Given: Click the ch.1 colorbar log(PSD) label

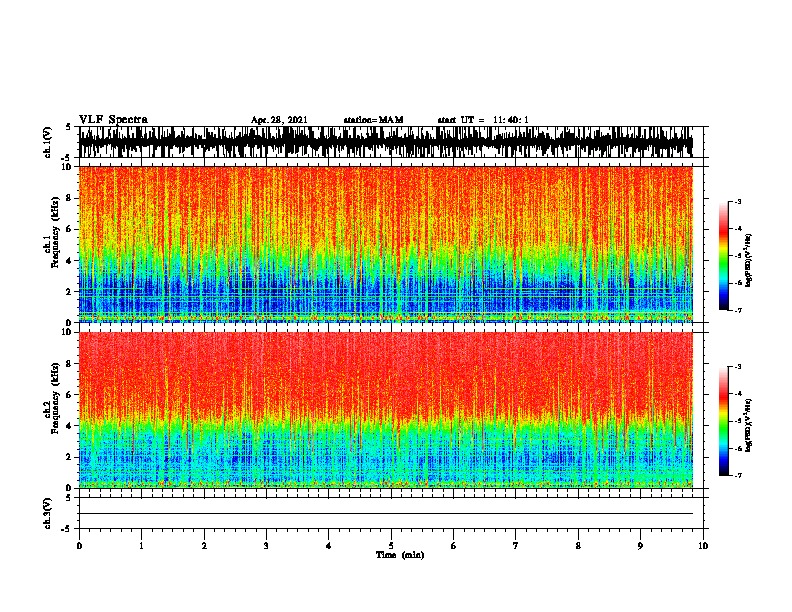Looking at the screenshot, I should tap(748, 261).
